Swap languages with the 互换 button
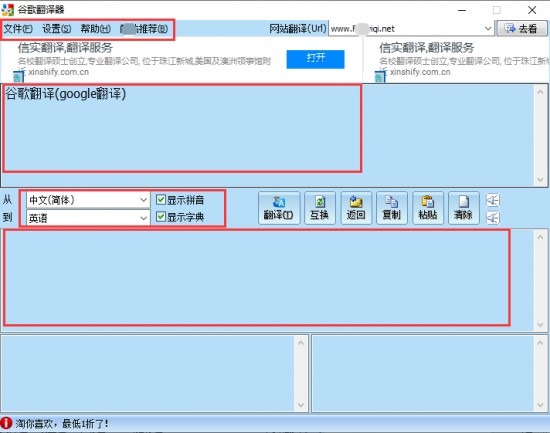The image size is (550, 433). point(320,208)
